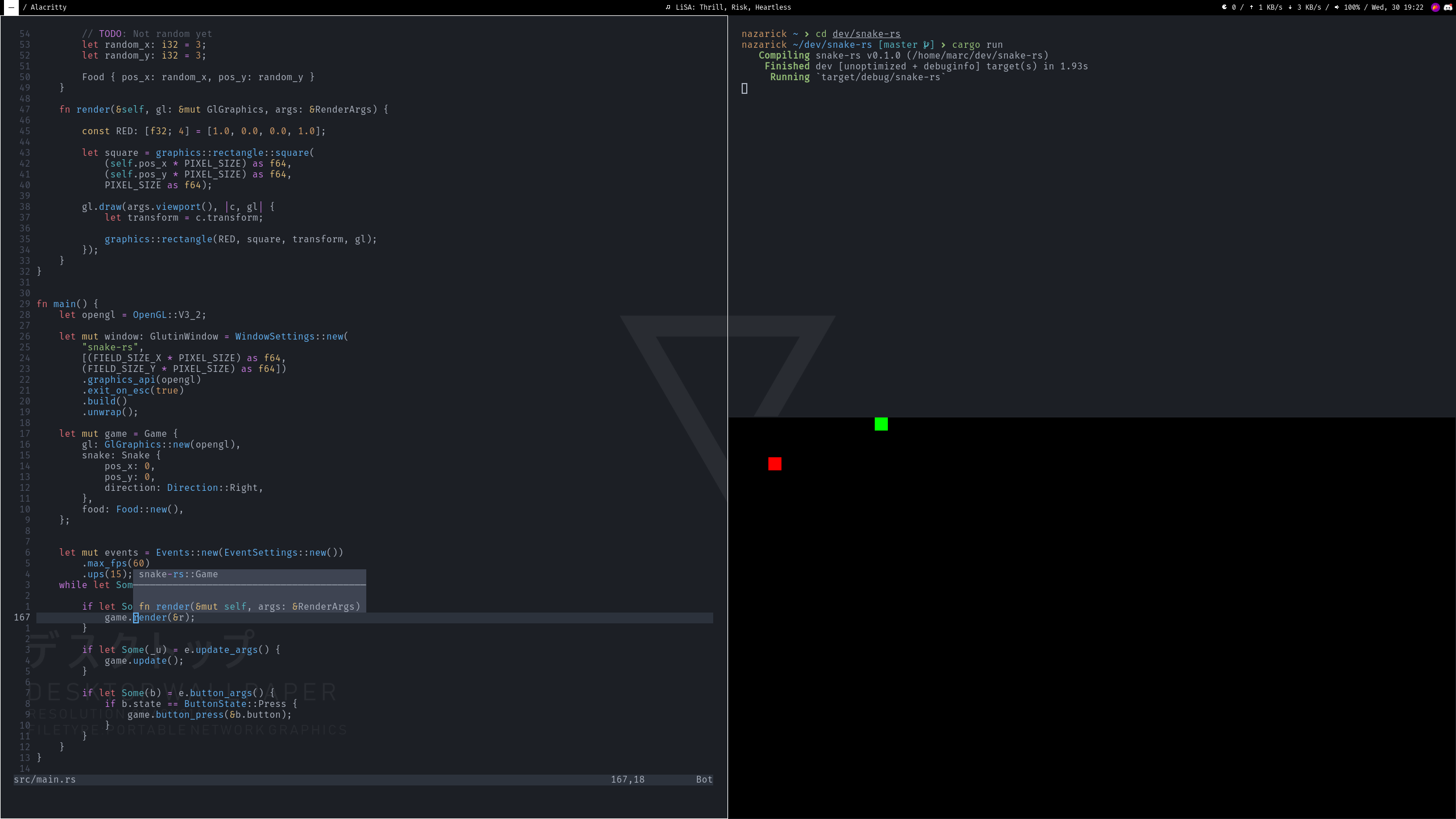Select the workspace indicator square top left
This screenshot has height=819, width=1456.
pos(11,7)
